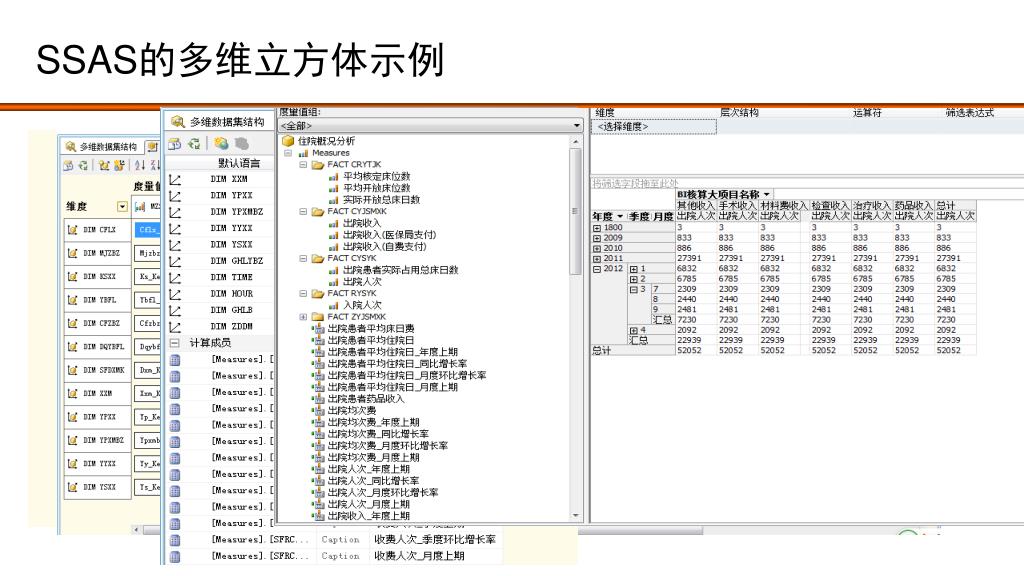The image size is (1024, 576).
Task: Collapse the FACT CYSYK folder
Action: coord(303,259)
